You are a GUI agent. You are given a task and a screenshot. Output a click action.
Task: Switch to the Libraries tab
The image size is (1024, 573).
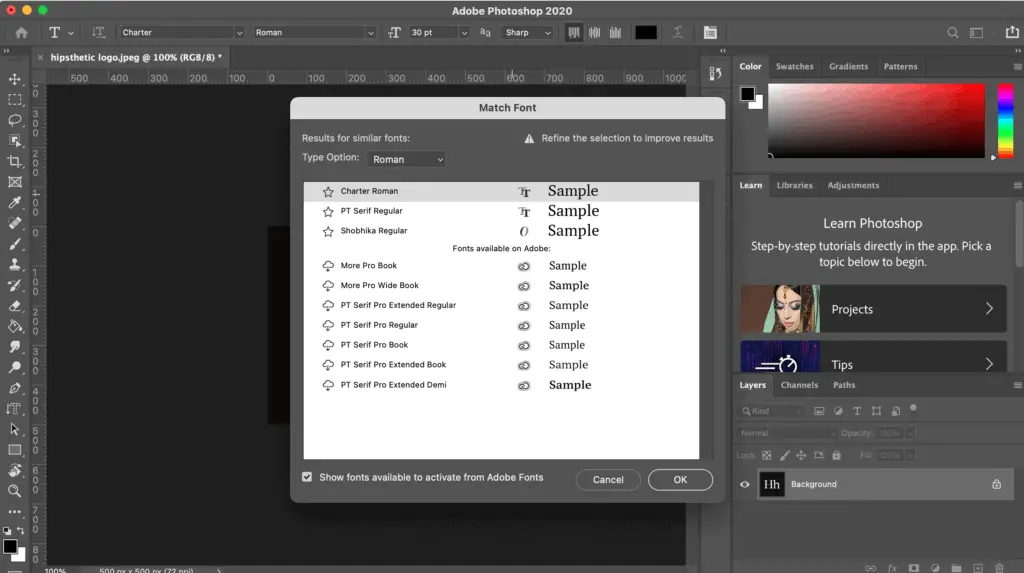click(794, 186)
